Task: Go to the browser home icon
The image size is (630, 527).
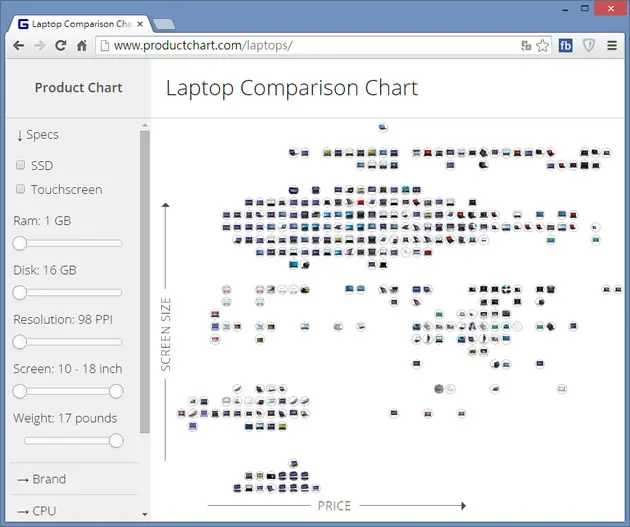Action: tap(82, 46)
